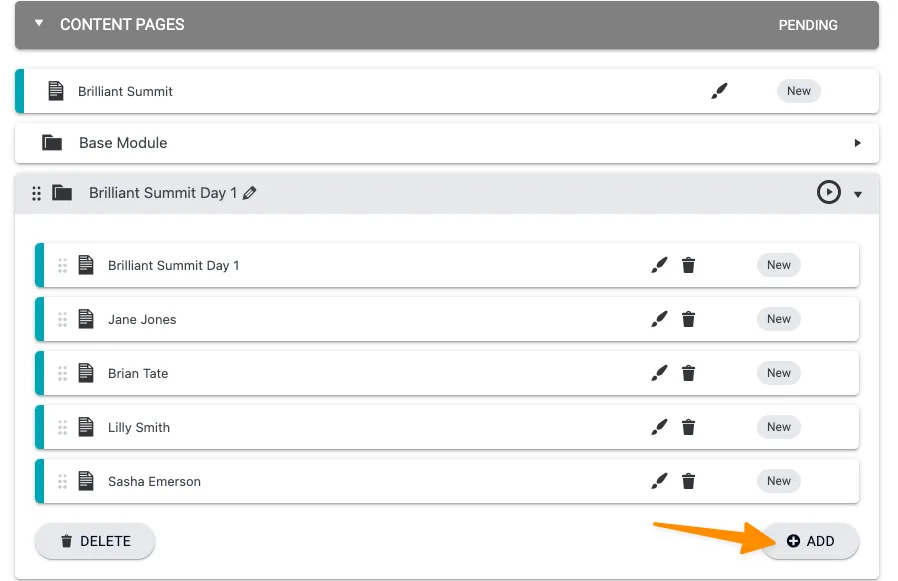Expand the Base Module folder arrow

tap(857, 143)
